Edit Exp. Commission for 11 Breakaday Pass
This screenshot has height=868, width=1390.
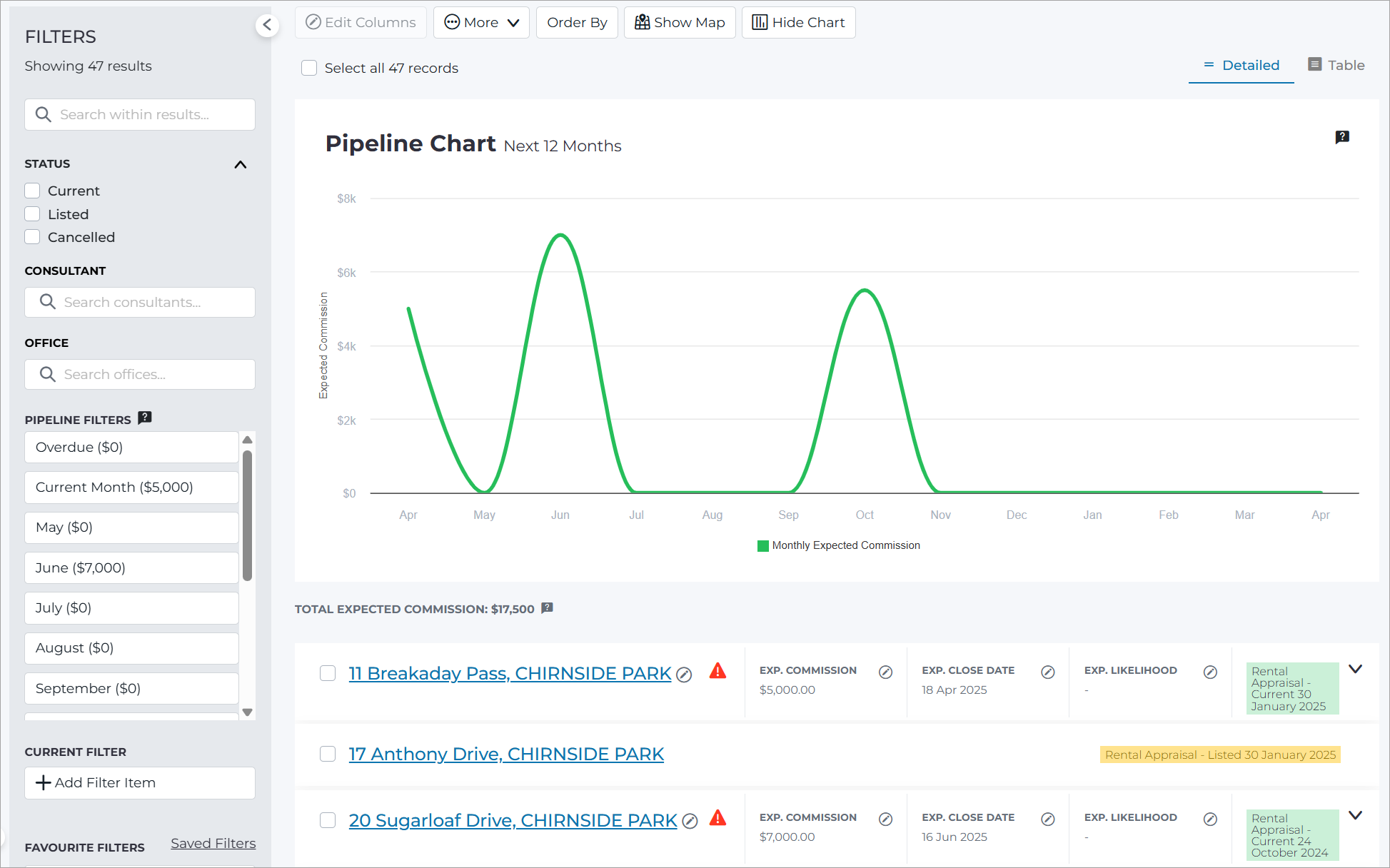coord(886,672)
